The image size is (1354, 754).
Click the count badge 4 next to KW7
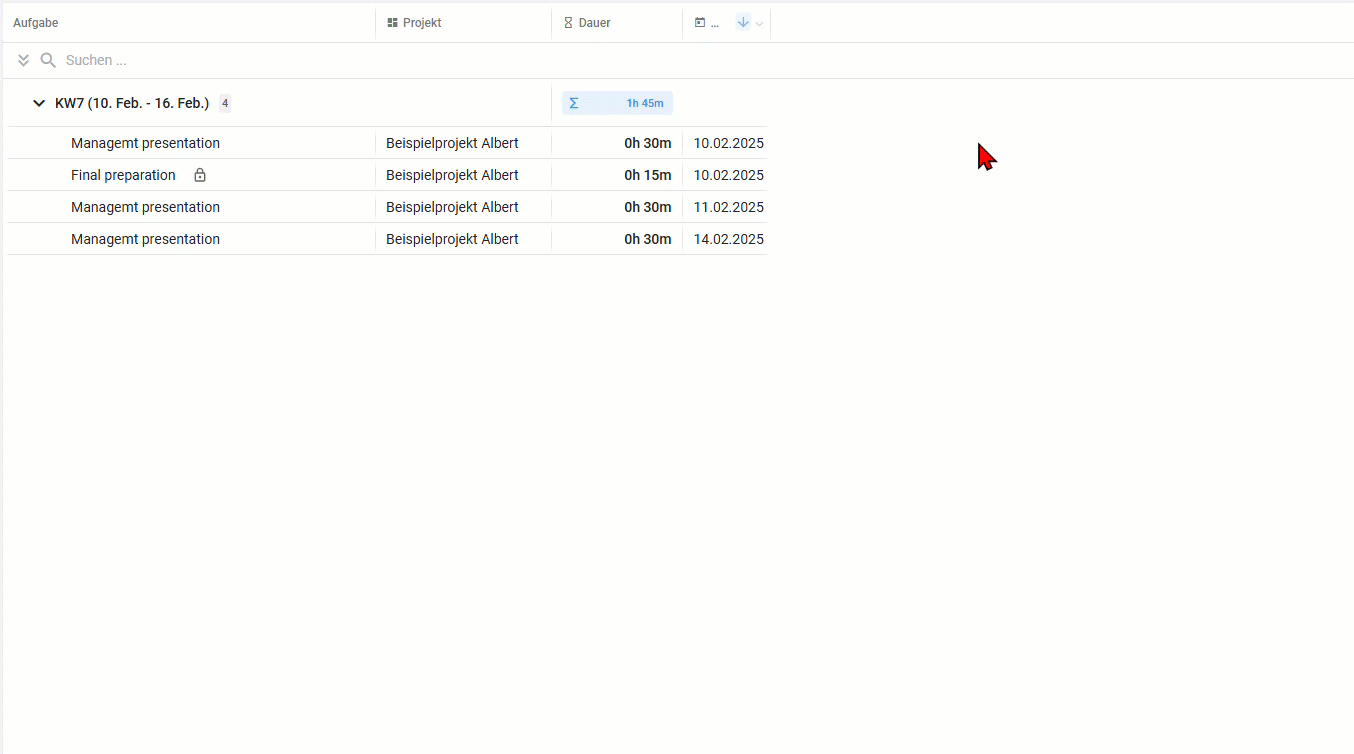(x=225, y=103)
